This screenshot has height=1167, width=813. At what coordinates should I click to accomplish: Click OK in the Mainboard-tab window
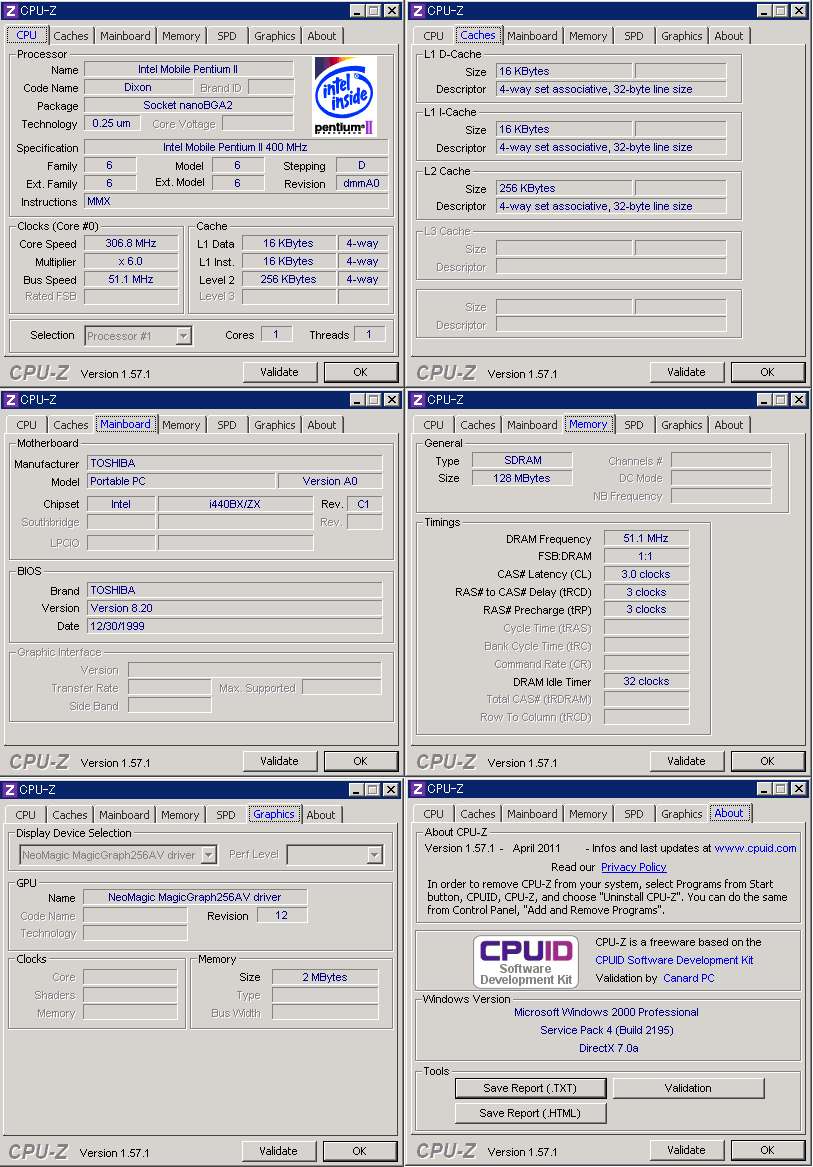[360, 761]
